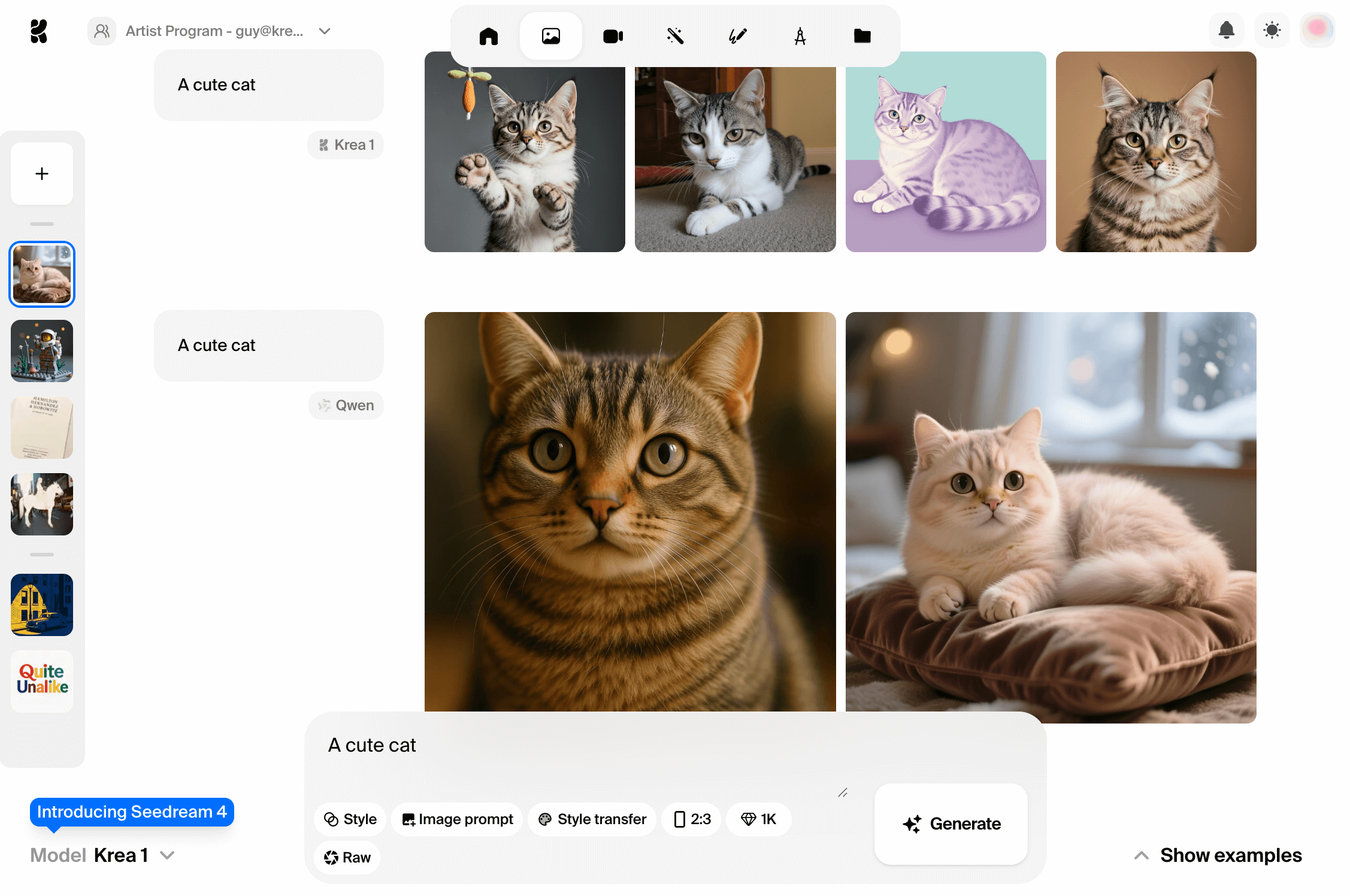Screen dimensions: 1350x896
Task: Select the compass Edit tool icon
Action: 800,36
